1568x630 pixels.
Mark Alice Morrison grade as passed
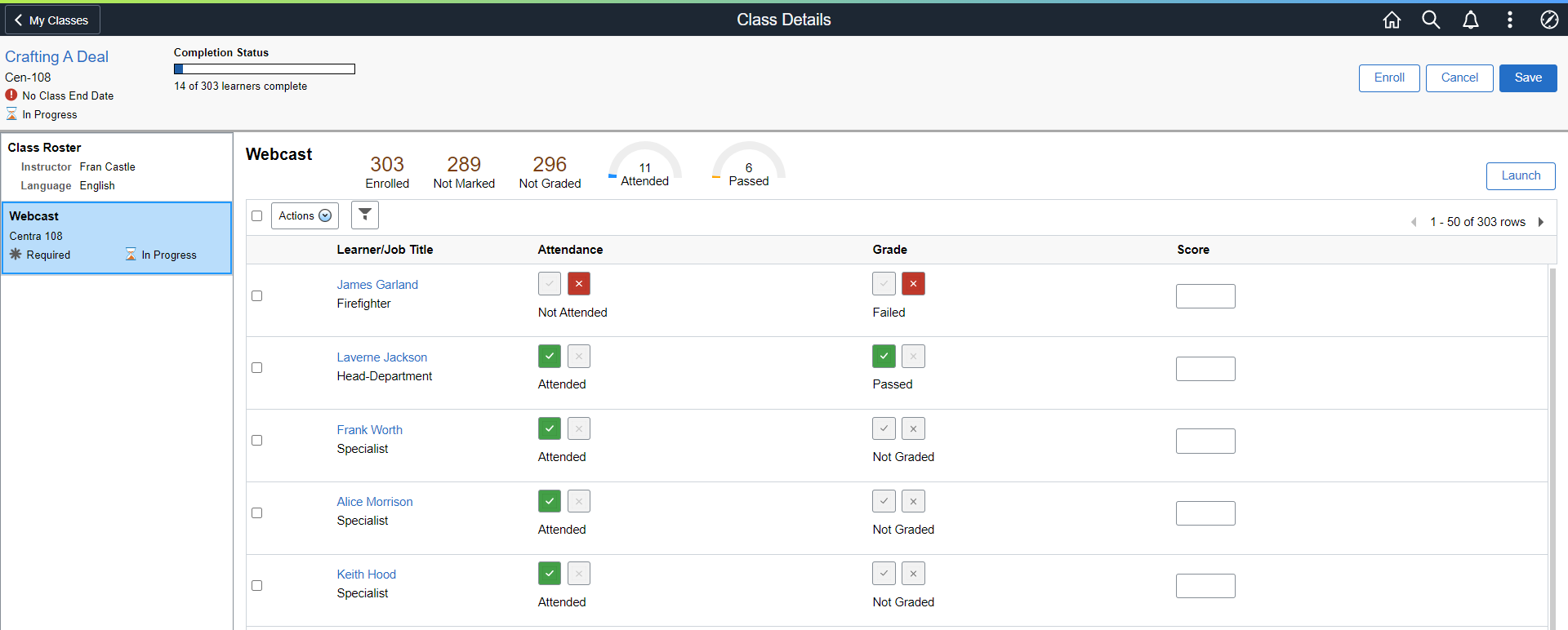tap(884, 501)
